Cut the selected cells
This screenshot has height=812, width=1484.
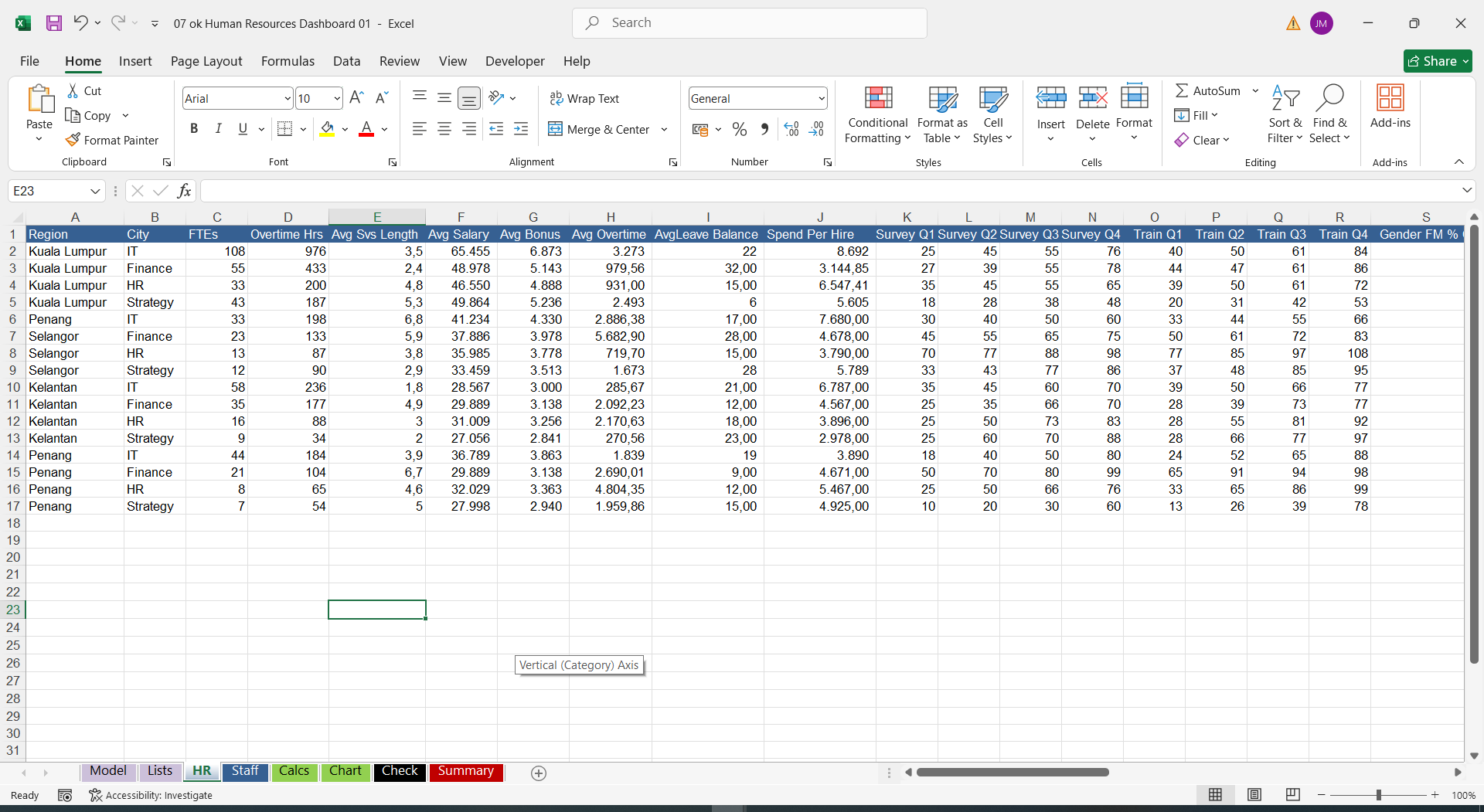[x=84, y=91]
